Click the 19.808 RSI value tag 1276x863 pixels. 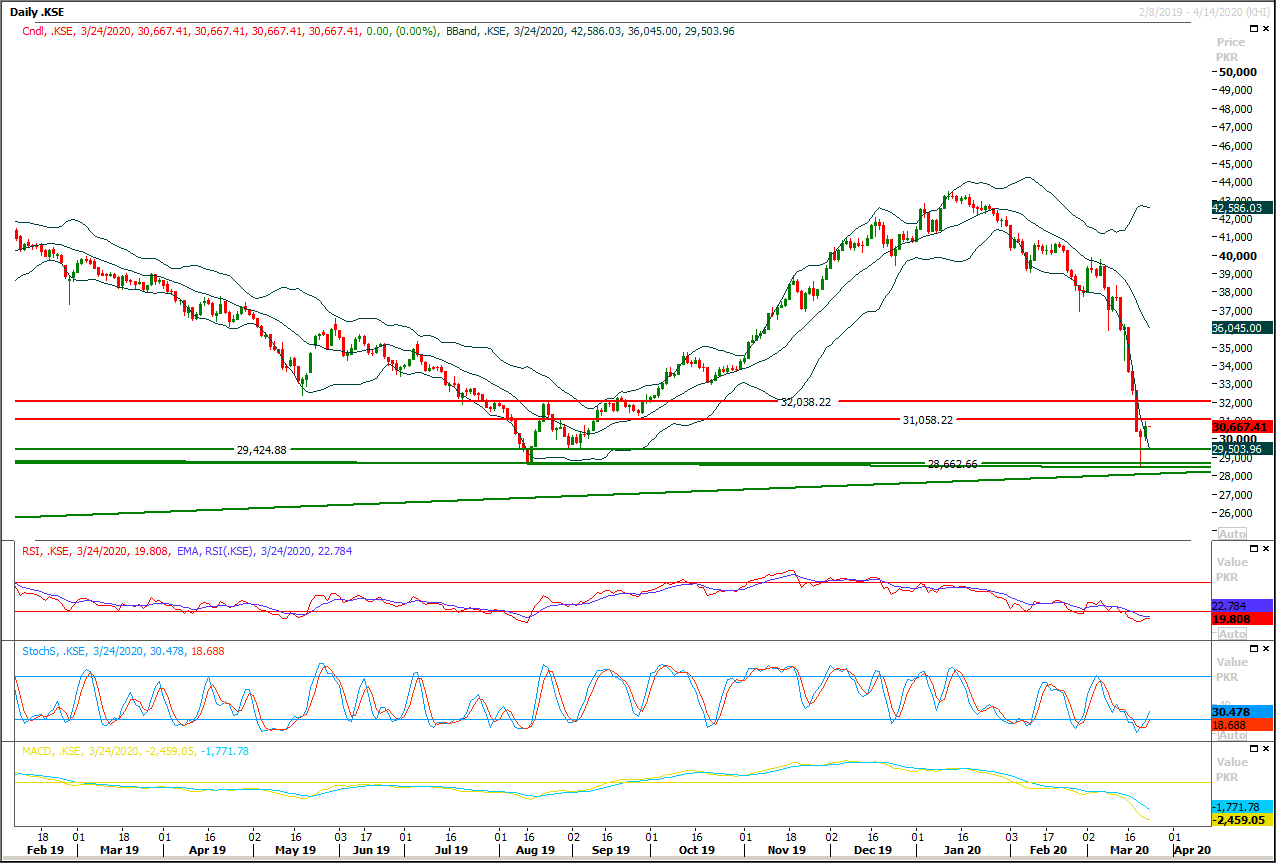[1241, 620]
